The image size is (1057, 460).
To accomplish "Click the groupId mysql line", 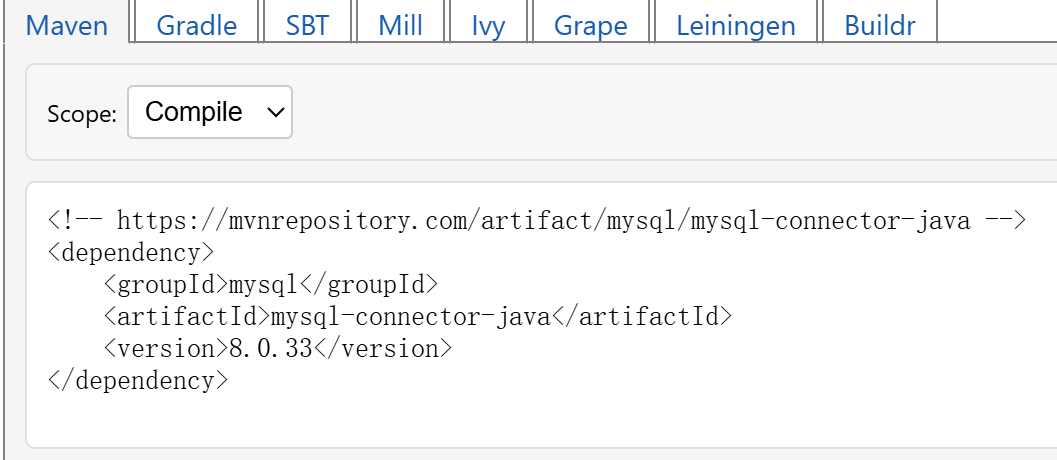I will tap(271, 285).
